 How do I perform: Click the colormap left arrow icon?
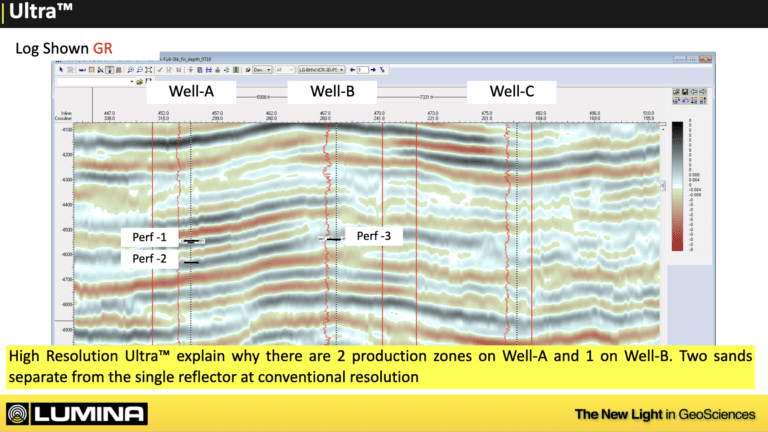(x=694, y=92)
